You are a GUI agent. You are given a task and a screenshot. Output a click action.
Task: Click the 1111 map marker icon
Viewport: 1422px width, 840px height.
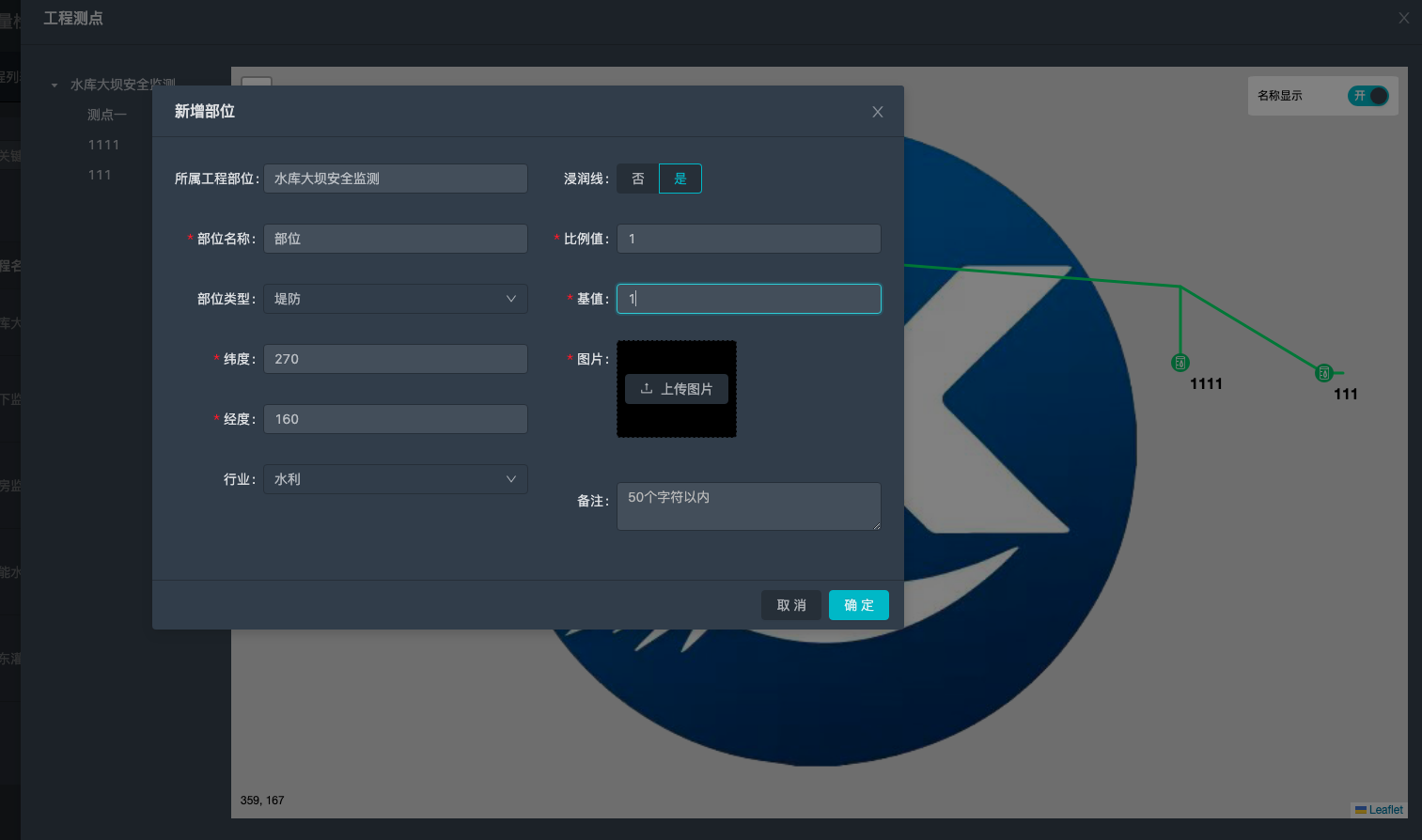pyautogui.click(x=1180, y=363)
